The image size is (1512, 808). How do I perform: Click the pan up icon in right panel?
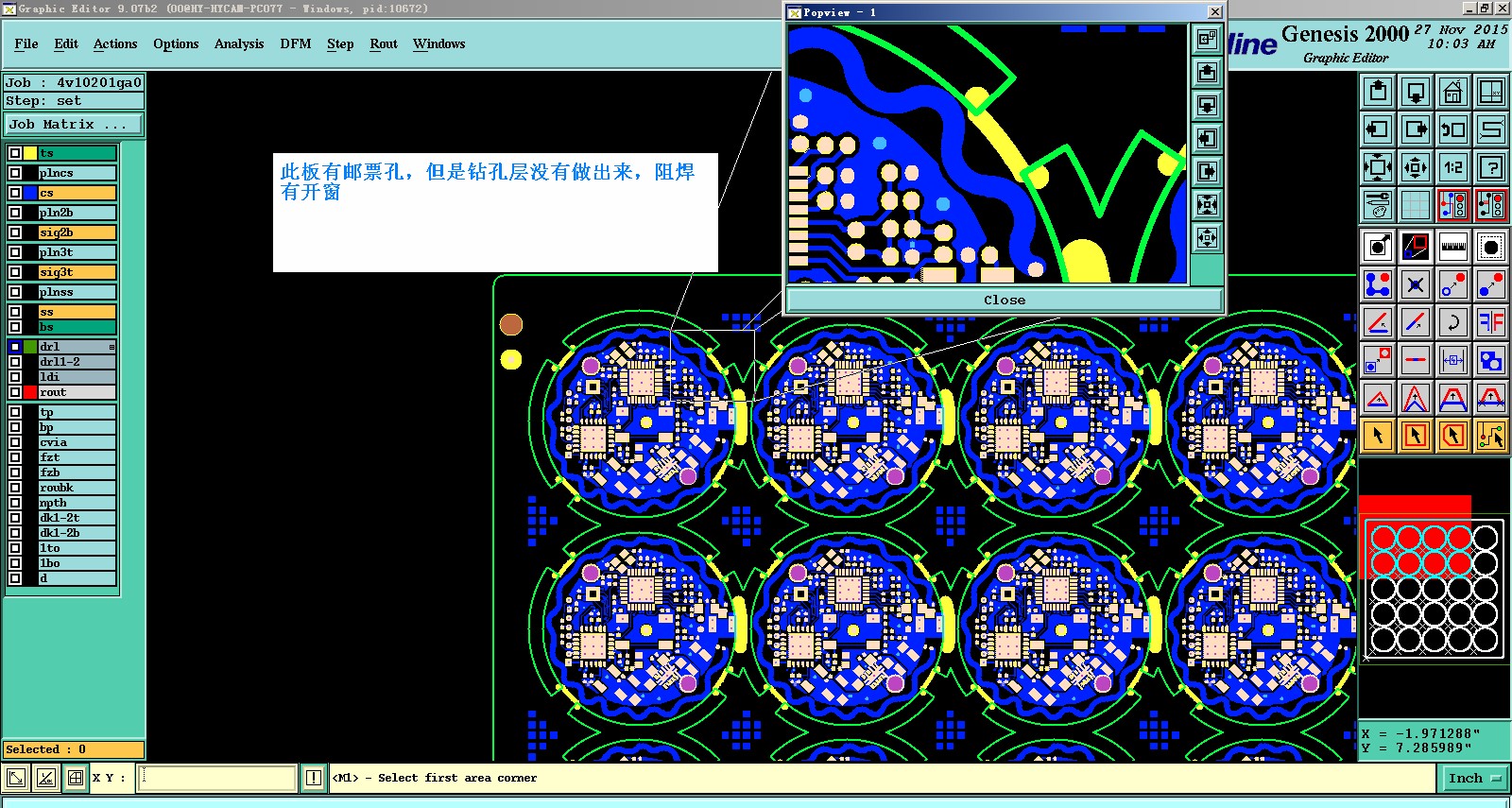1378,92
